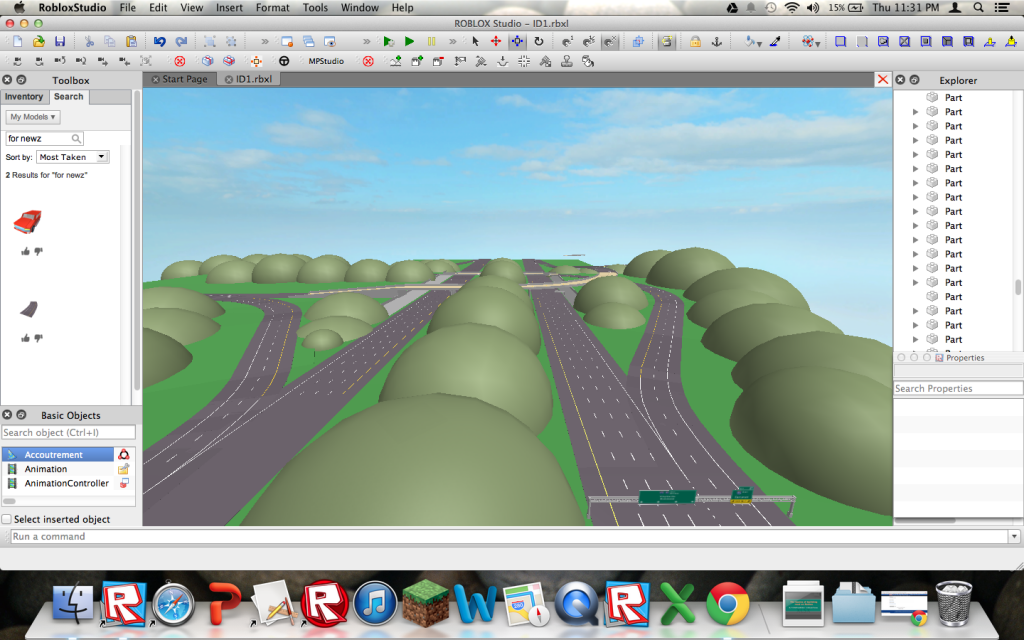Click the Explorer panel vertical scrollbar

pyautogui.click(x=1017, y=287)
